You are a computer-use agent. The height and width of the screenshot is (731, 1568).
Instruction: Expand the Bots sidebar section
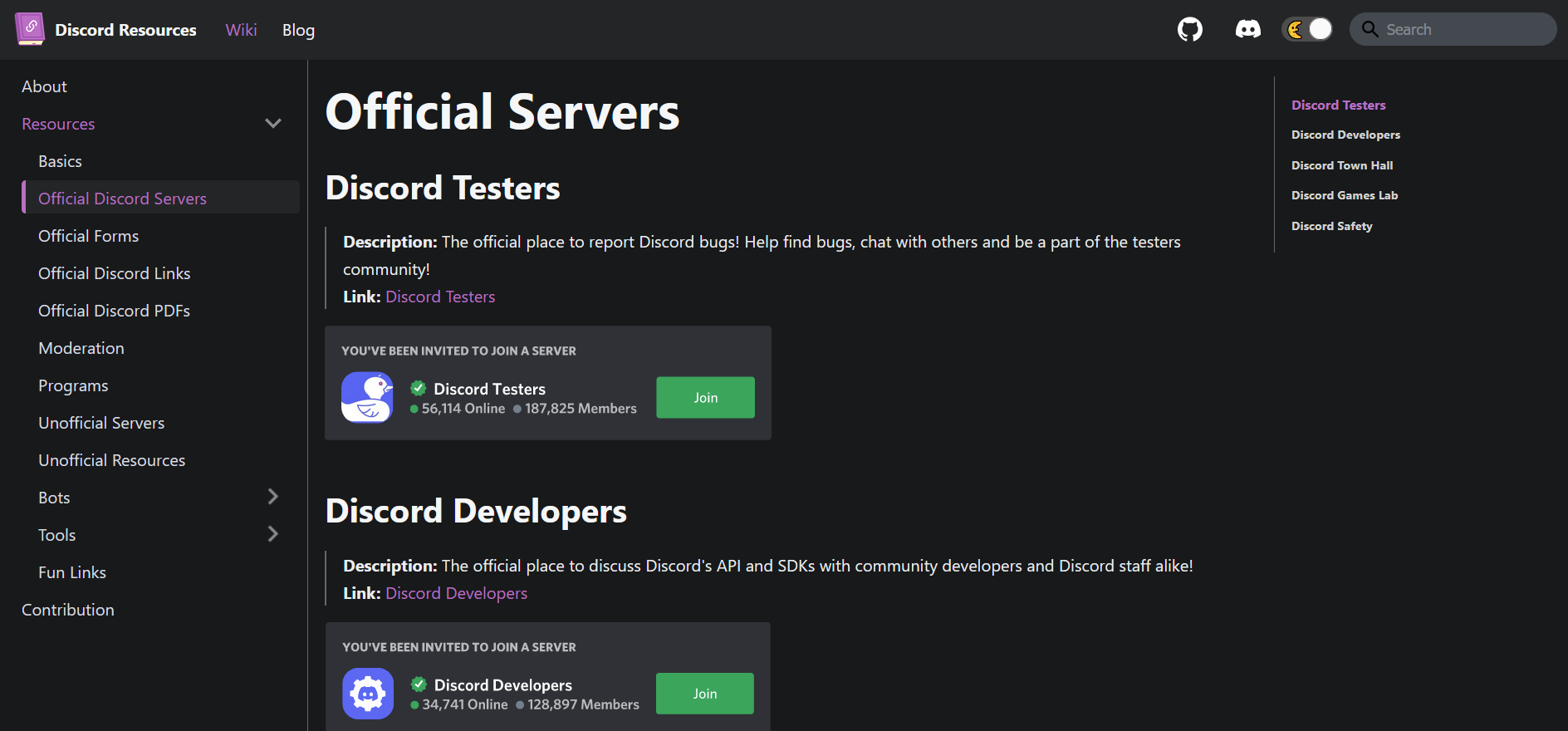(272, 497)
